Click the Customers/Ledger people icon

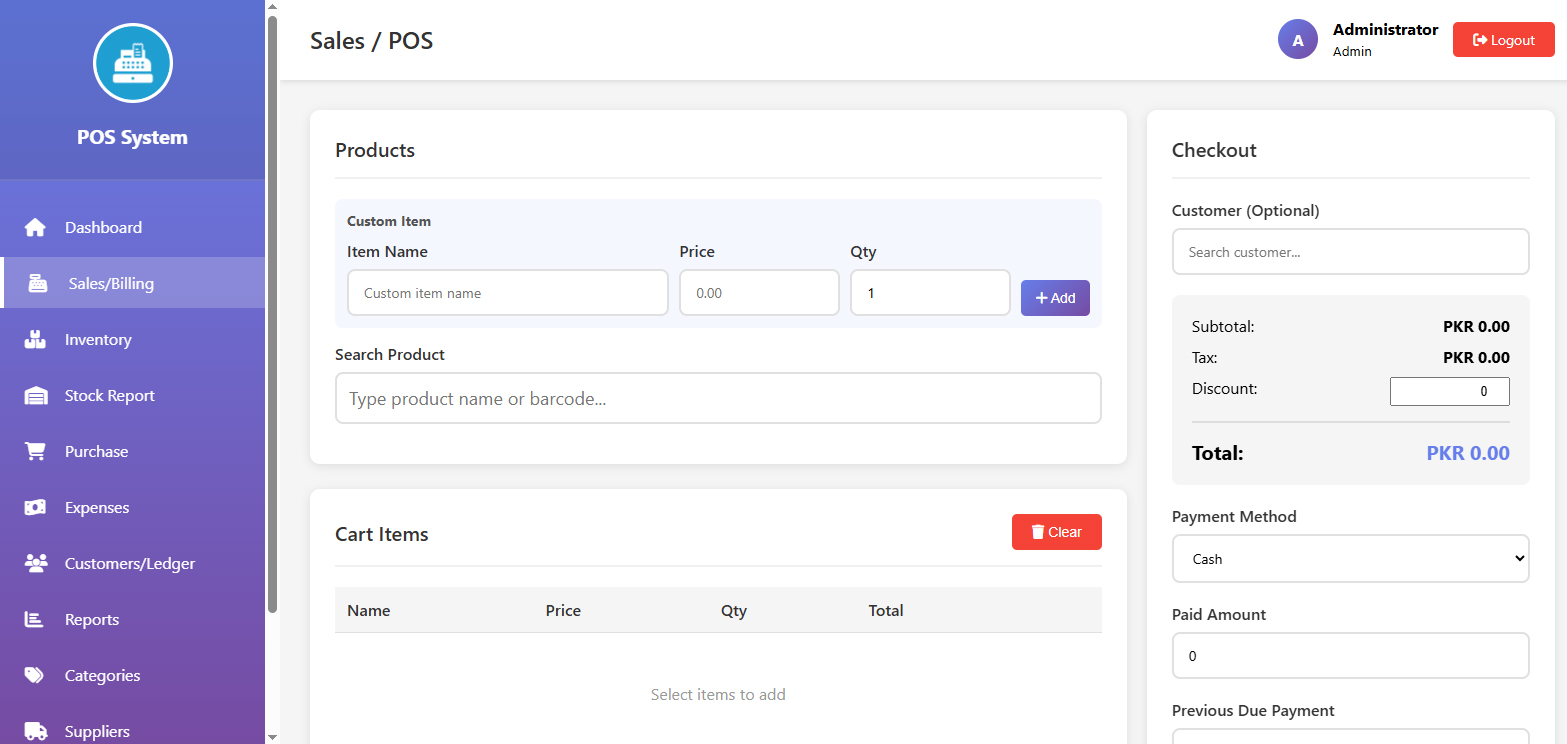click(x=35, y=564)
